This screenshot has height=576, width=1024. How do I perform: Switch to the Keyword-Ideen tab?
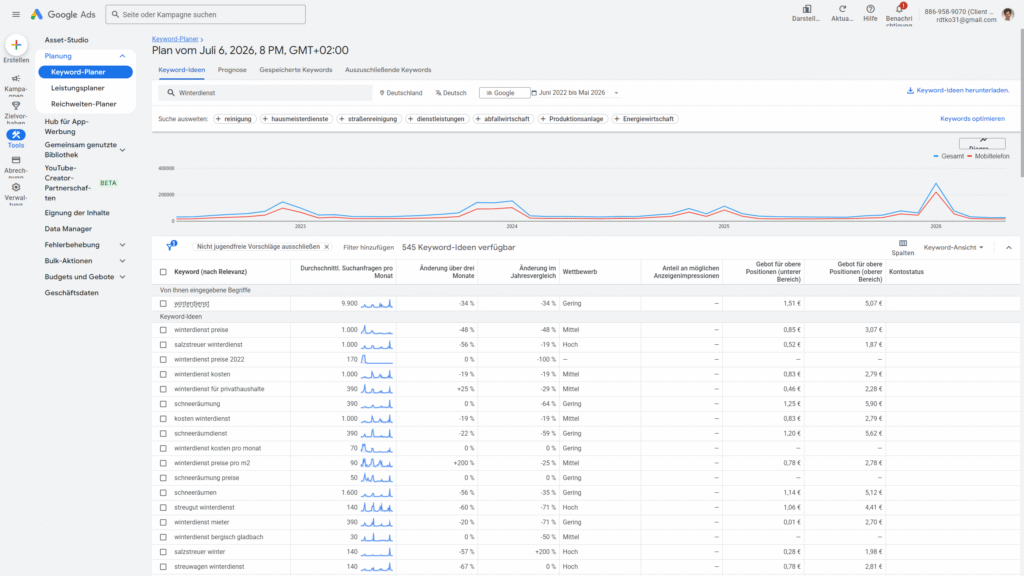coord(182,70)
